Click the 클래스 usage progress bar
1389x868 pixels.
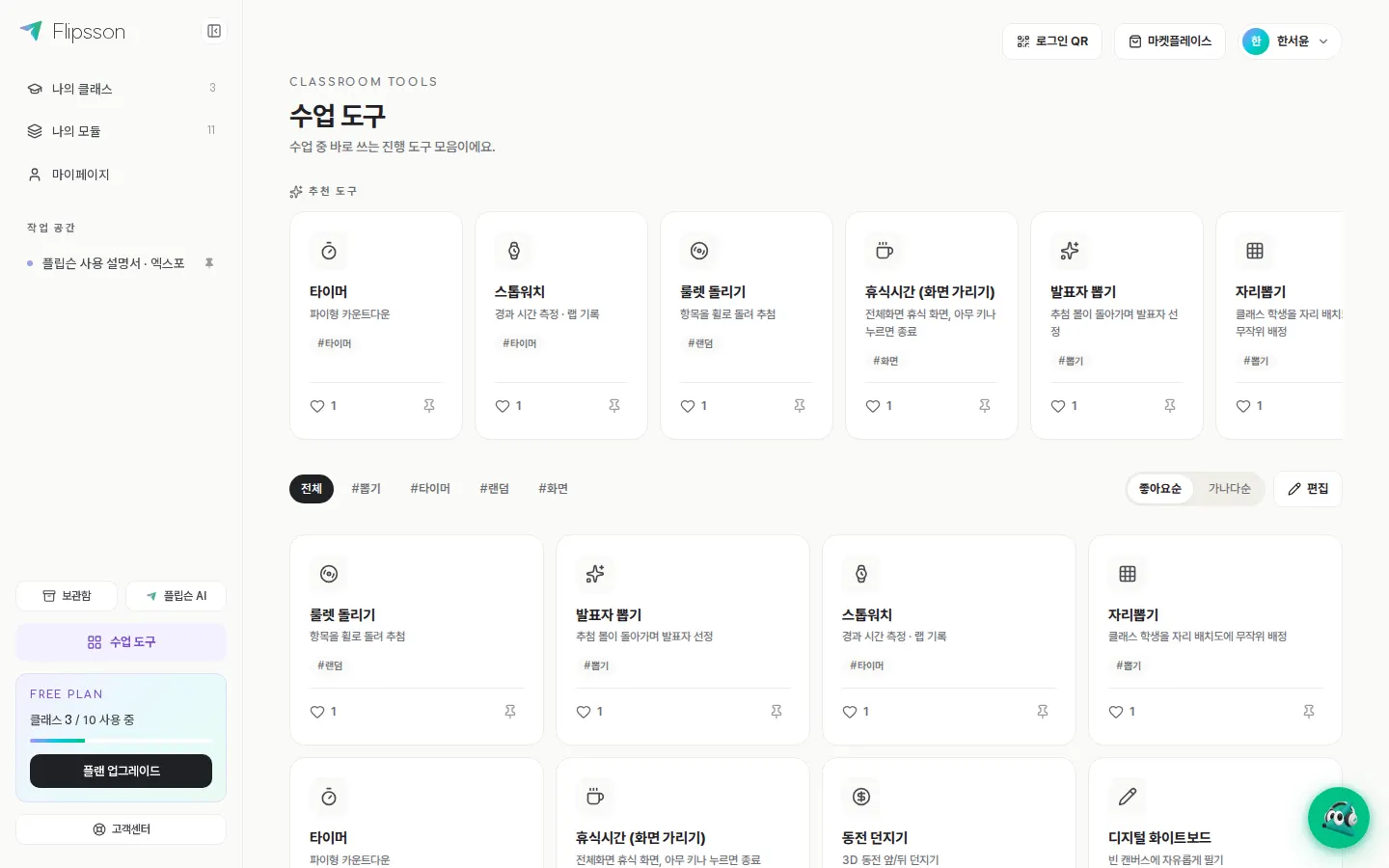tap(122, 741)
